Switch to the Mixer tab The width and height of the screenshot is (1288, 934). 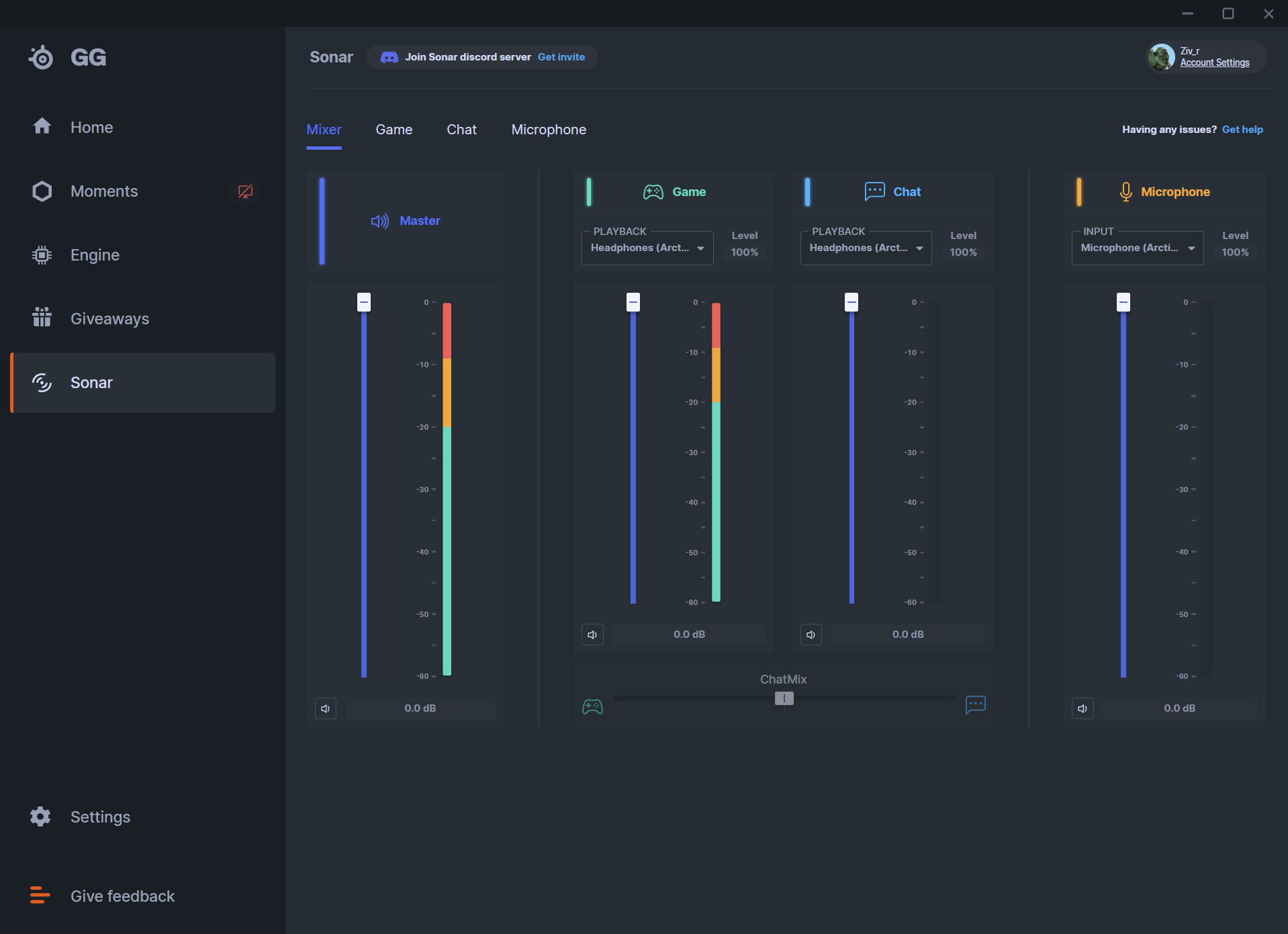click(x=324, y=130)
